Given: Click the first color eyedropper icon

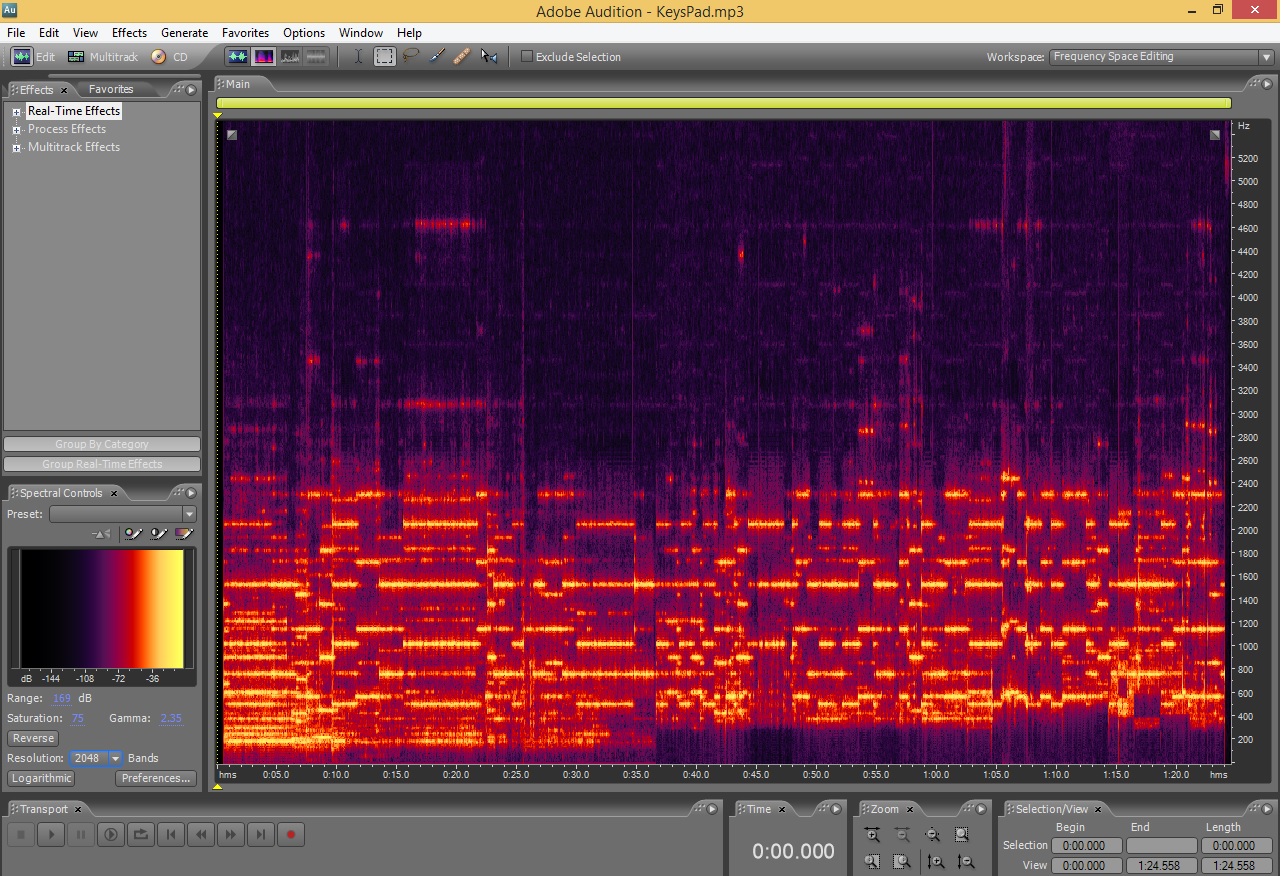Looking at the screenshot, I should [x=134, y=534].
